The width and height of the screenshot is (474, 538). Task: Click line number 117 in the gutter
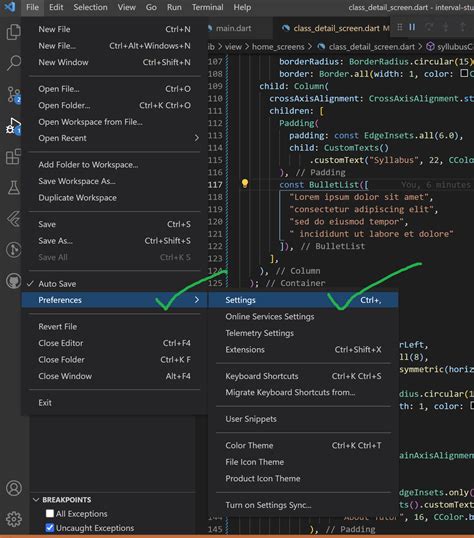tap(215, 185)
